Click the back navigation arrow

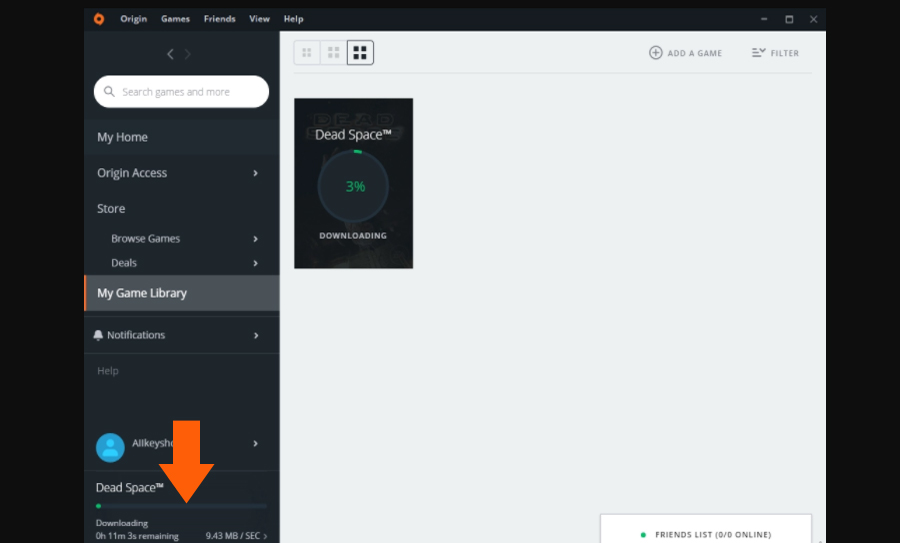(x=170, y=54)
